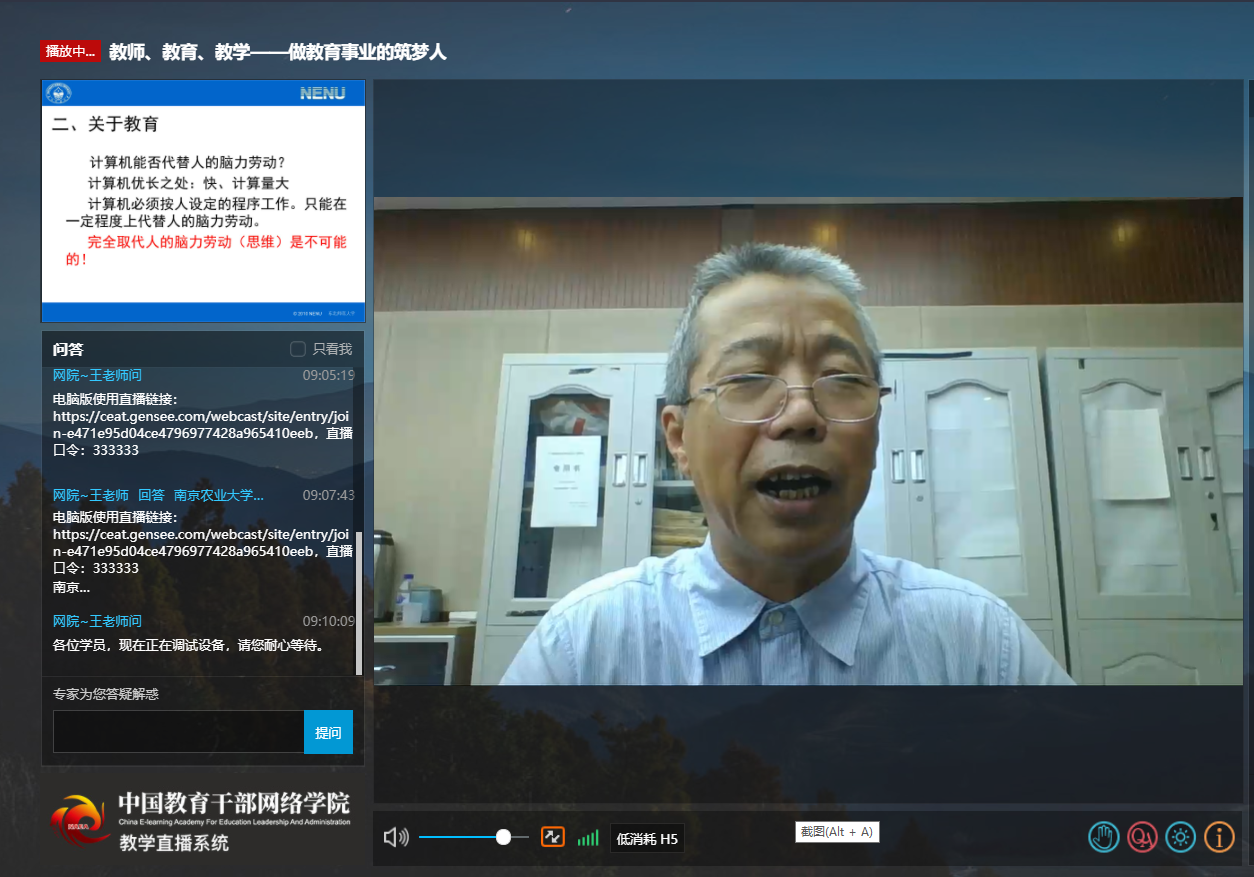Click the green signal strength bars

click(x=588, y=837)
